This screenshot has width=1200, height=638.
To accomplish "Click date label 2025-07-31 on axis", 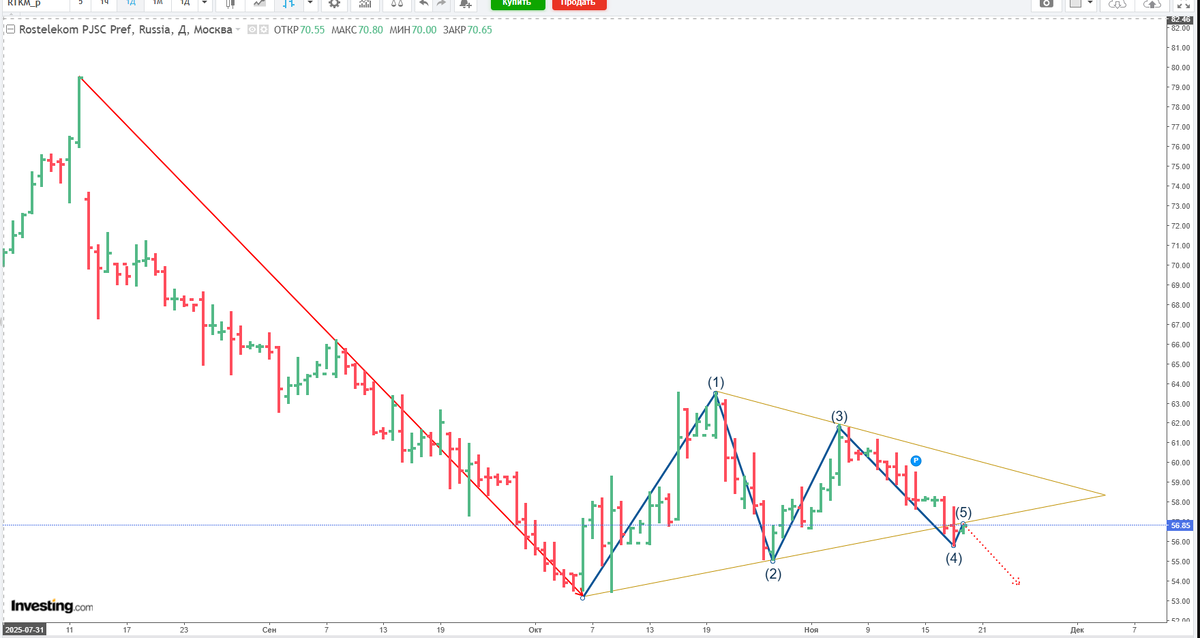I will (x=26, y=630).
